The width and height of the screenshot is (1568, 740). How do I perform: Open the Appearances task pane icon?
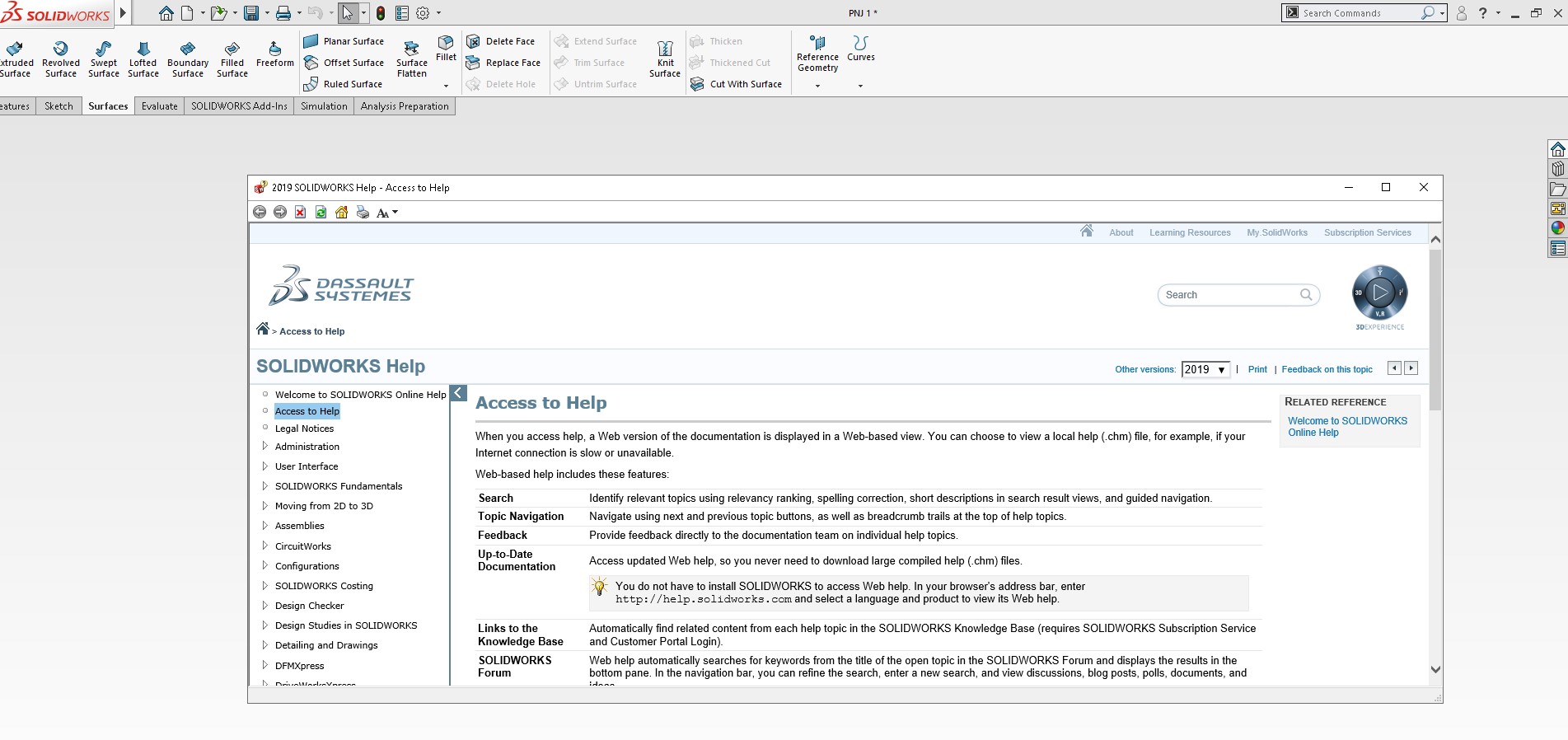[1557, 228]
